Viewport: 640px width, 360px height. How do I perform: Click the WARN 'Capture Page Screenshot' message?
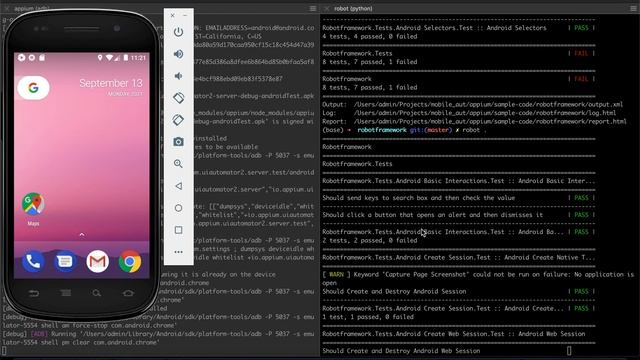pyautogui.click(x=478, y=279)
